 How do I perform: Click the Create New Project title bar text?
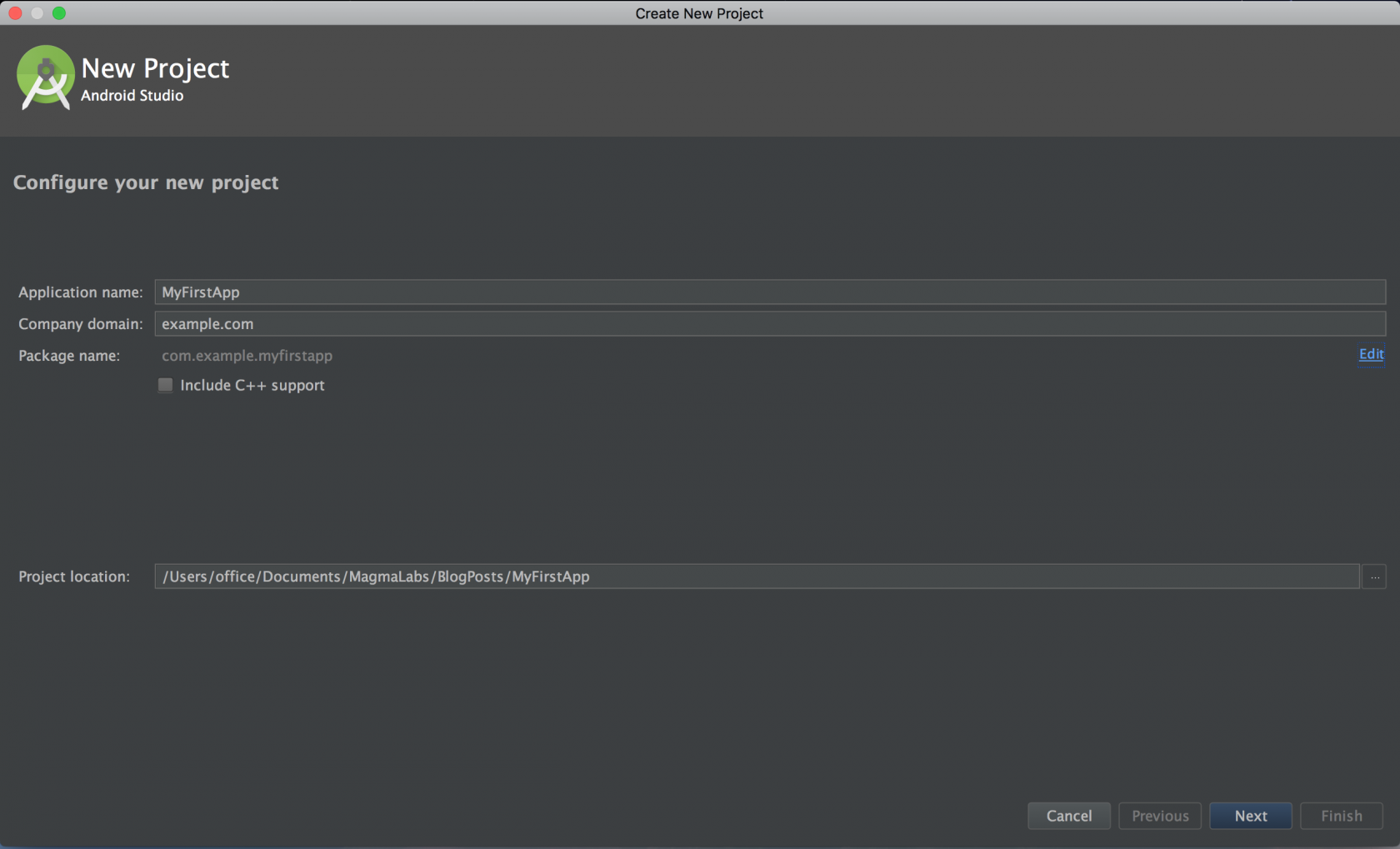coord(698,13)
